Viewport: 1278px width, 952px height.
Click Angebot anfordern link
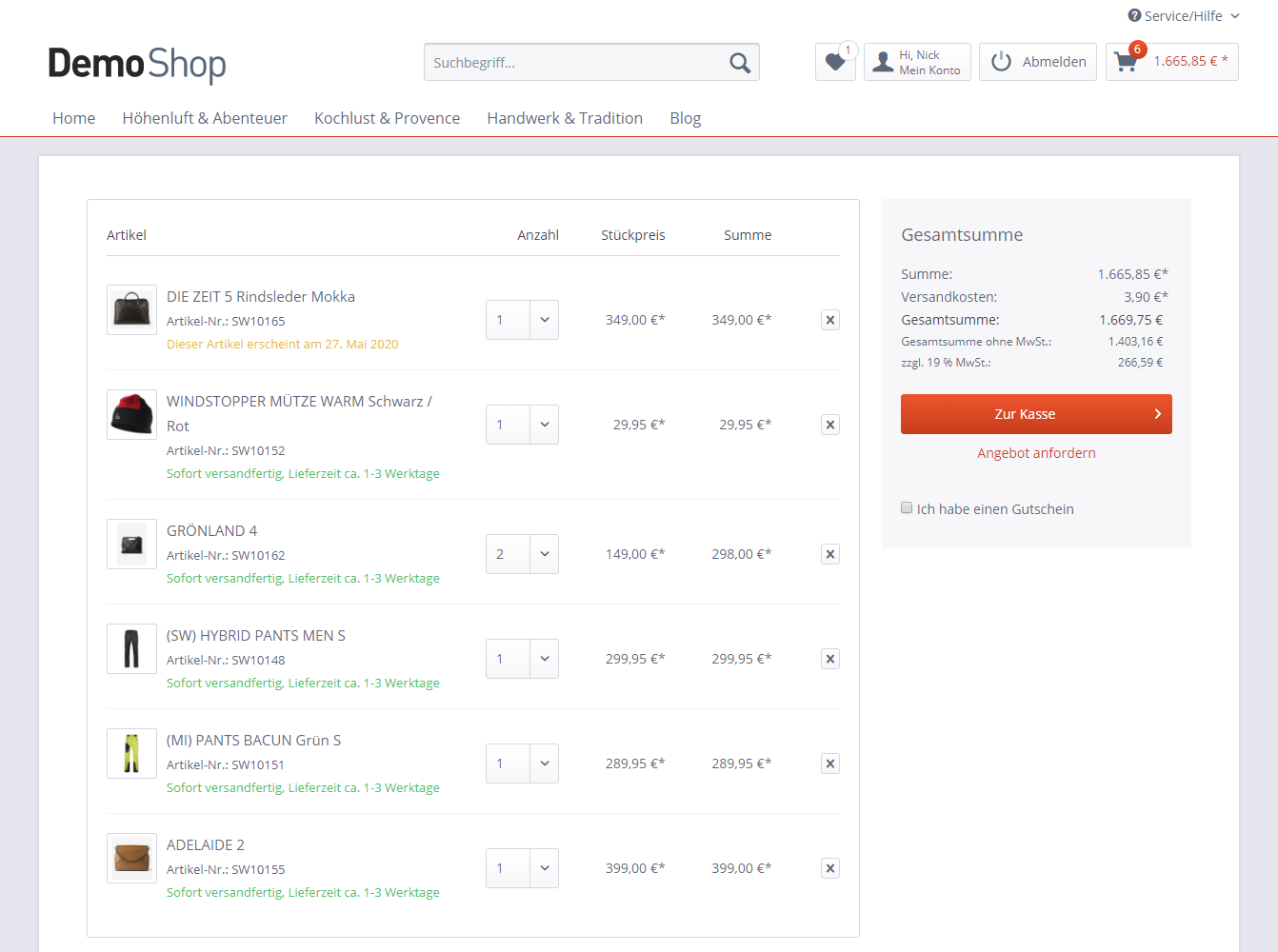pos(1036,453)
